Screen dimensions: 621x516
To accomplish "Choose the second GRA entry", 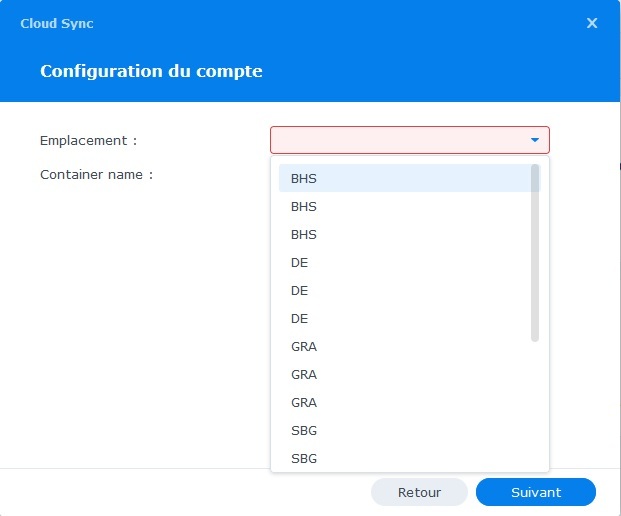I will click(304, 375).
